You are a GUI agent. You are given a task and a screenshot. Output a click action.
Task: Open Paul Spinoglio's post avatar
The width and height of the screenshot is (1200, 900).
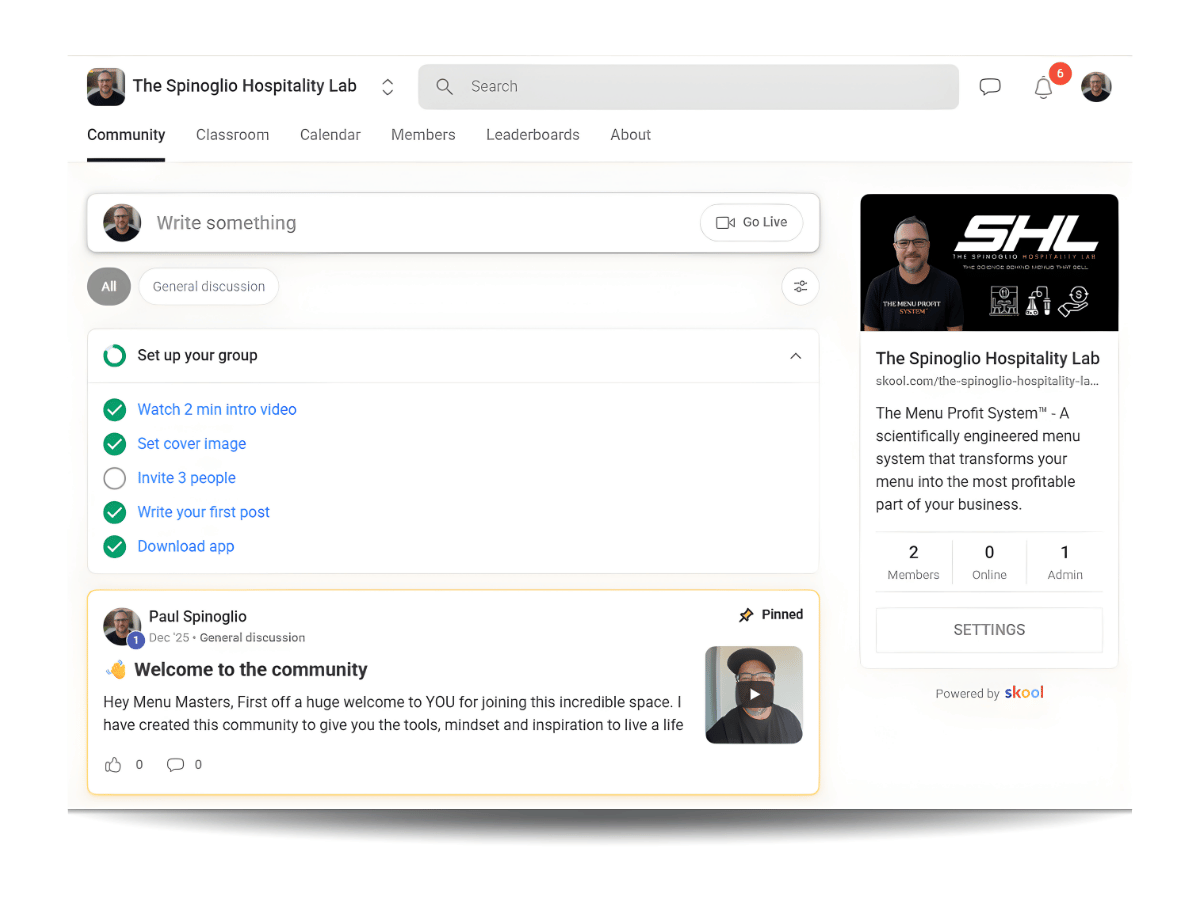coord(122,626)
